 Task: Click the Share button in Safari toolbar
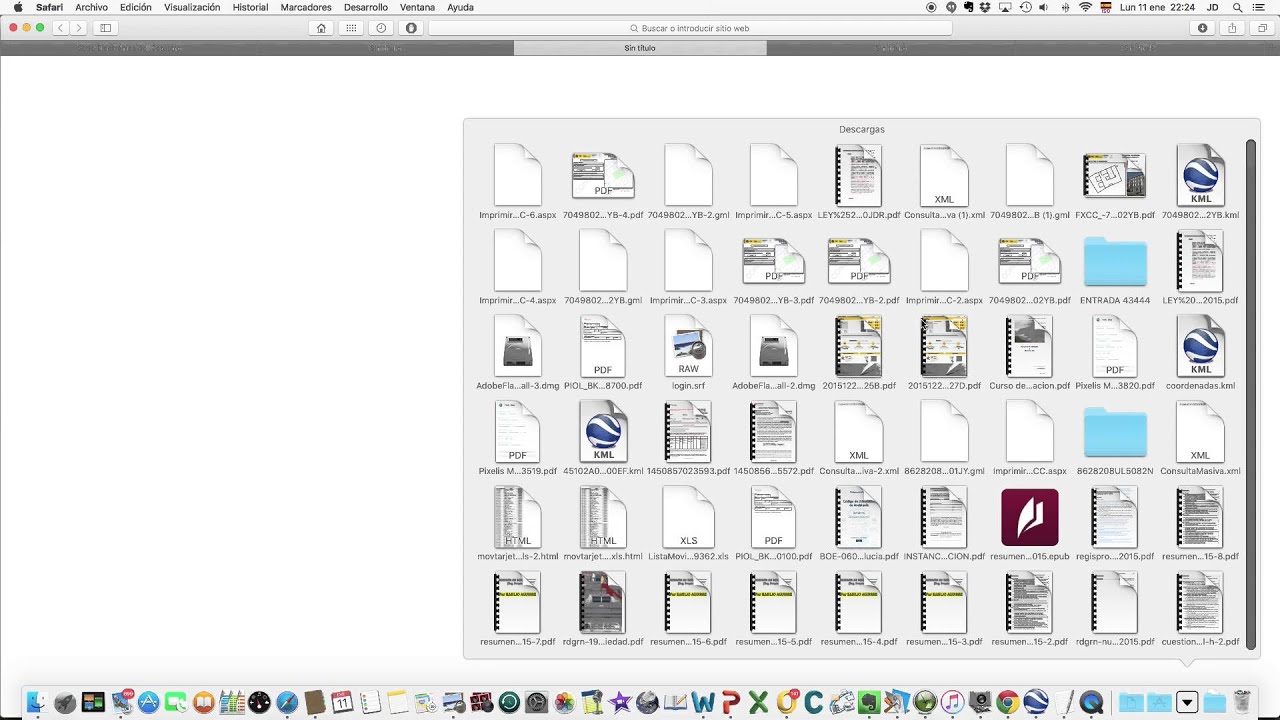click(x=1232, y=28)
